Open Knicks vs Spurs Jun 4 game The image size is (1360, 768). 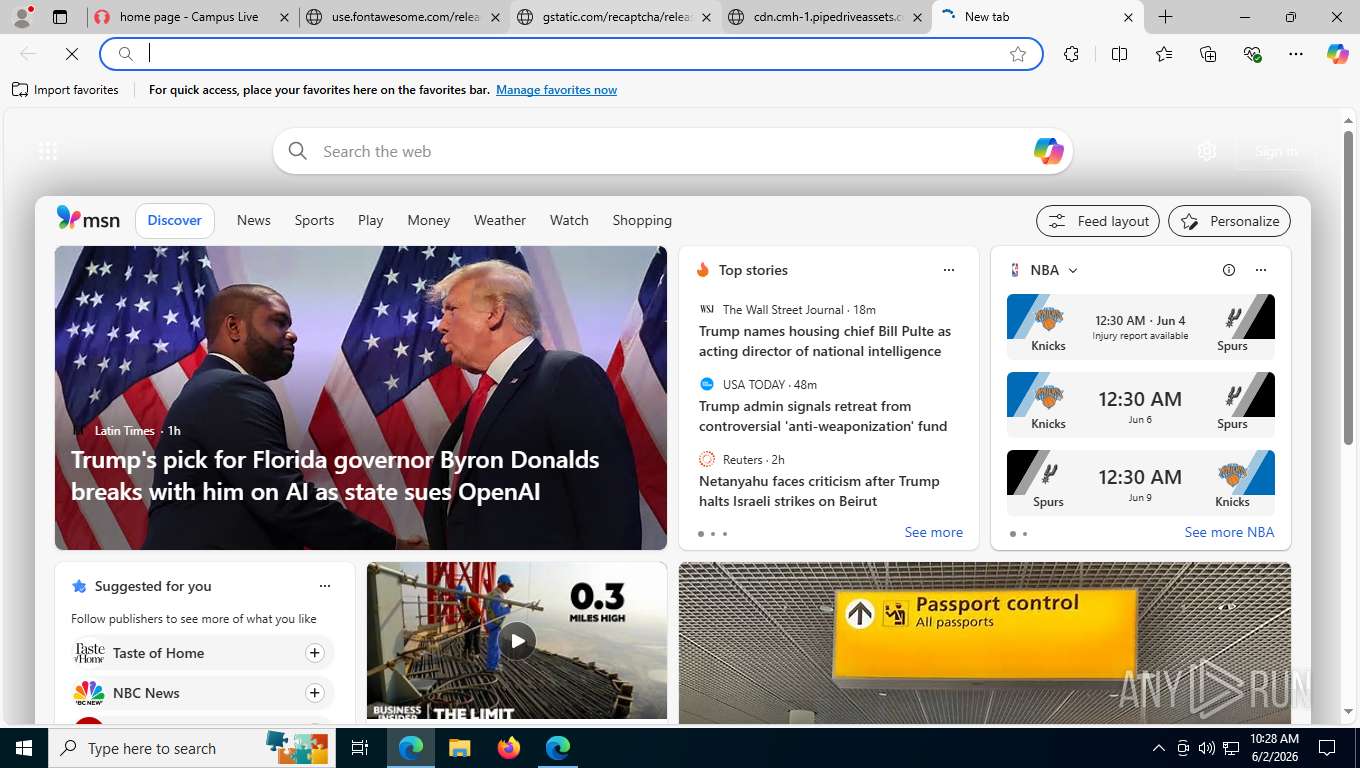pyautogui.click(x=1141, y=327)
